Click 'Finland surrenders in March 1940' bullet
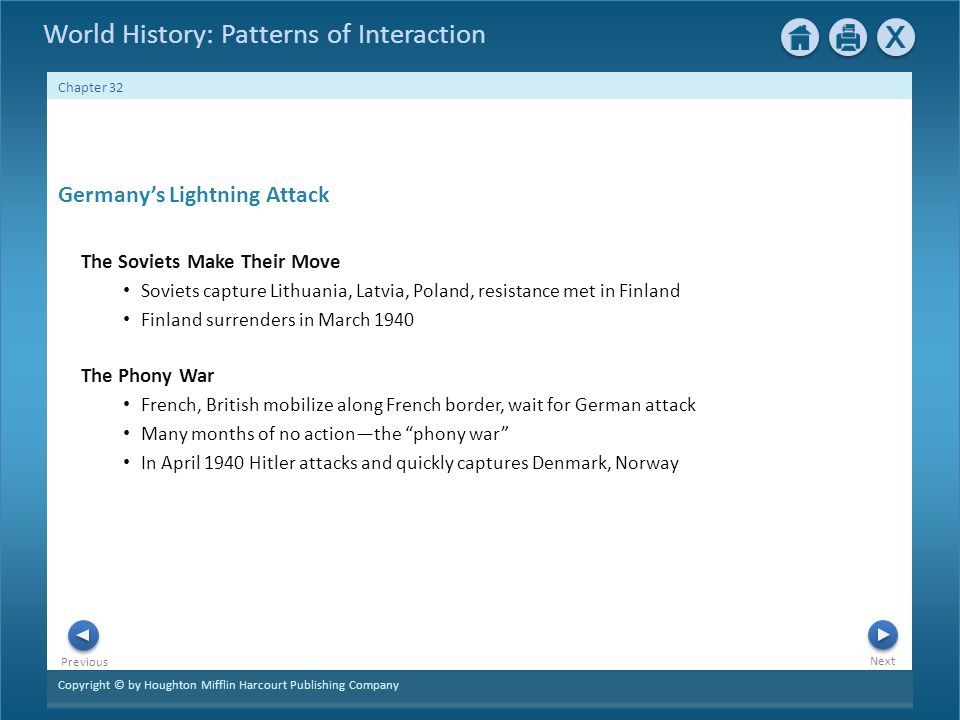Viewport: 960px width, 720px height. tap(277, 320)
